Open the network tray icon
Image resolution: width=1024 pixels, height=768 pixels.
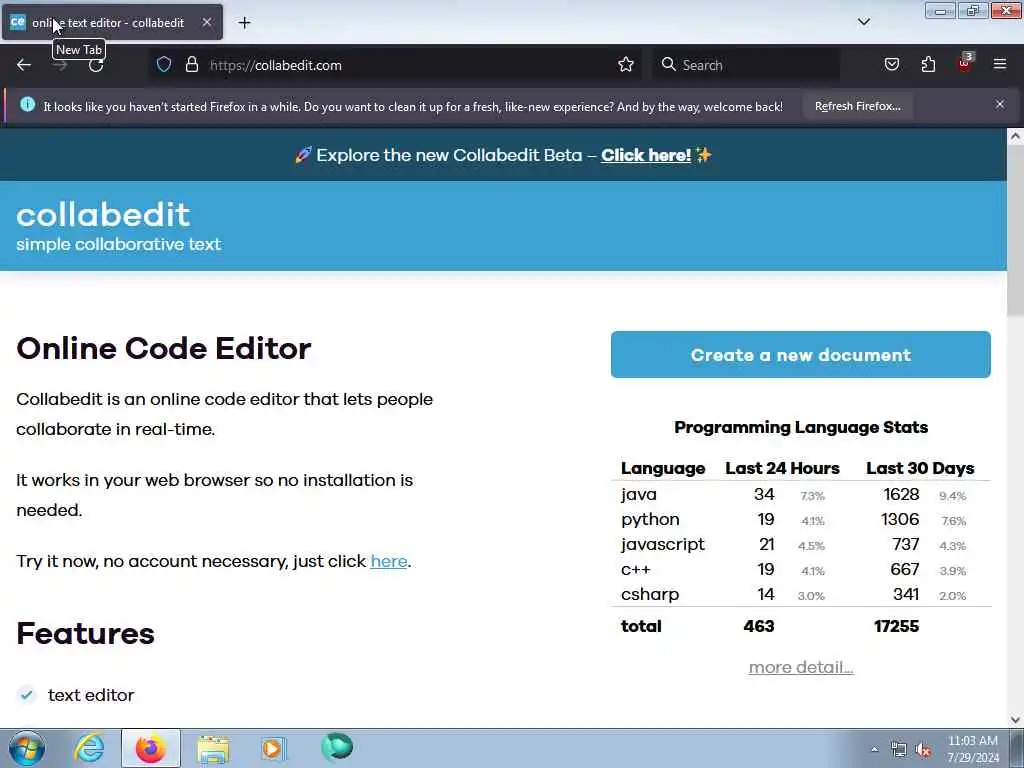click(899, 750)
